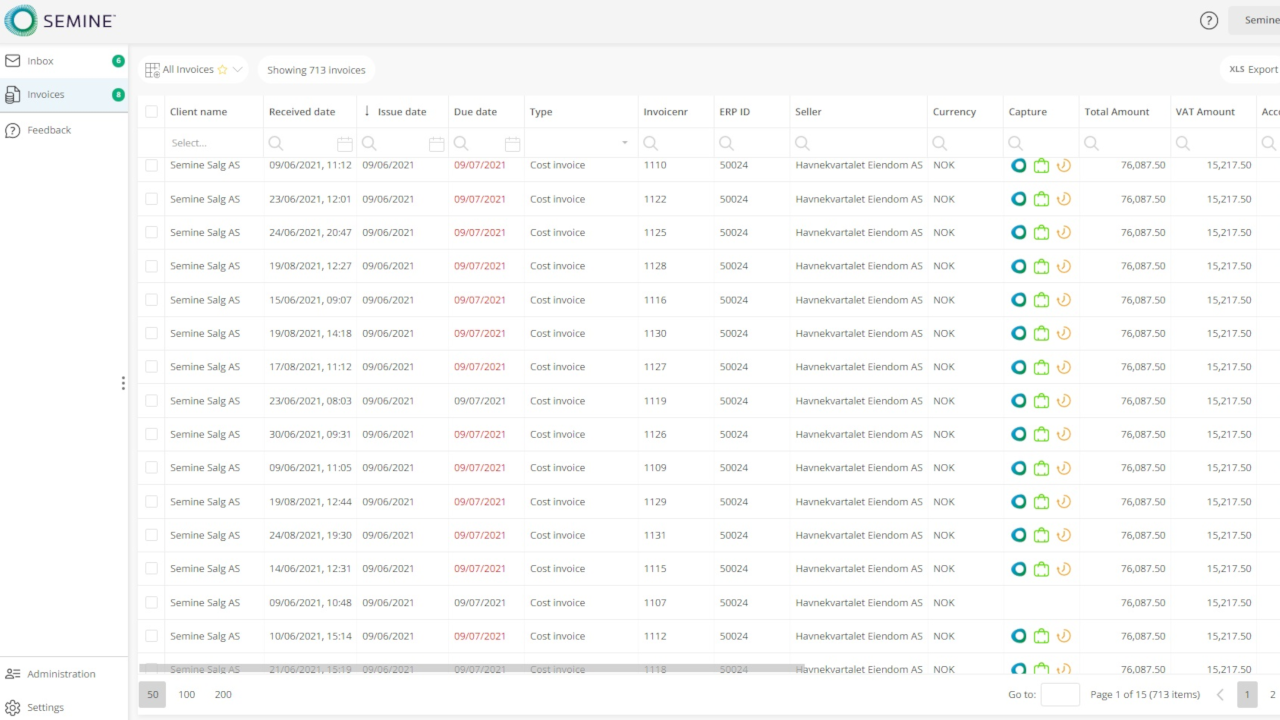The height and width of the screenshot is (720, 1280).
Task: Click the blue ring capture icon for invoice 1116
Action: click(x=1019, y=300)
